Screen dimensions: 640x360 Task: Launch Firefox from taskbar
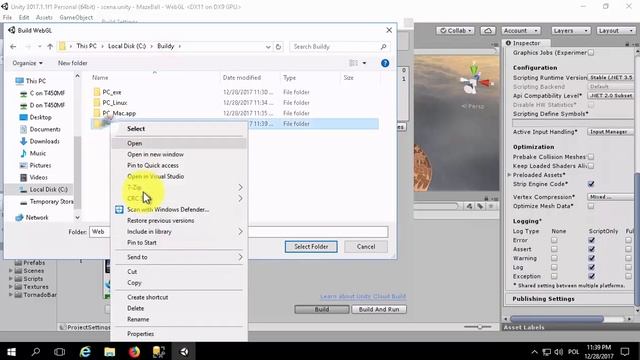coord(134,351)
